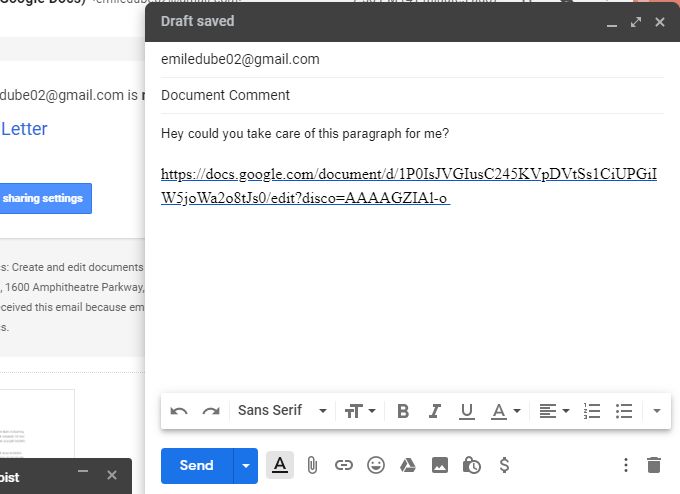Open the document thumbnail in background email
The image size is (680, 494).
[x=37, y=423]
